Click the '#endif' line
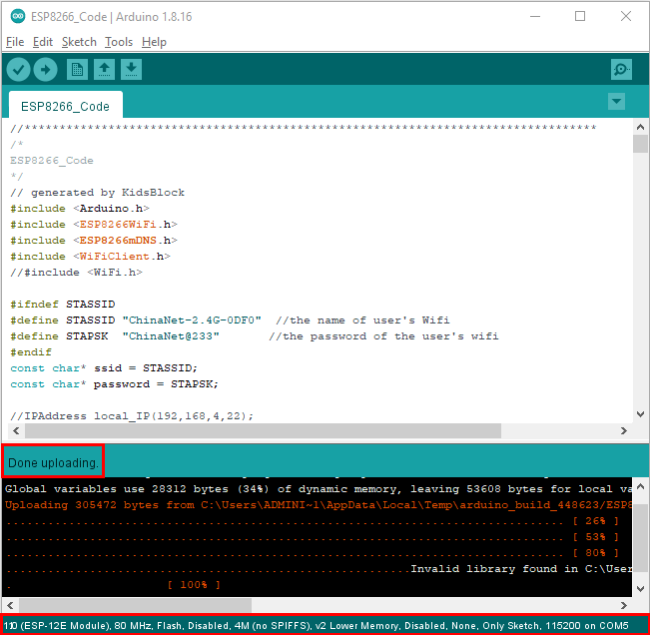Screen dimensions: 650x635 31,352
